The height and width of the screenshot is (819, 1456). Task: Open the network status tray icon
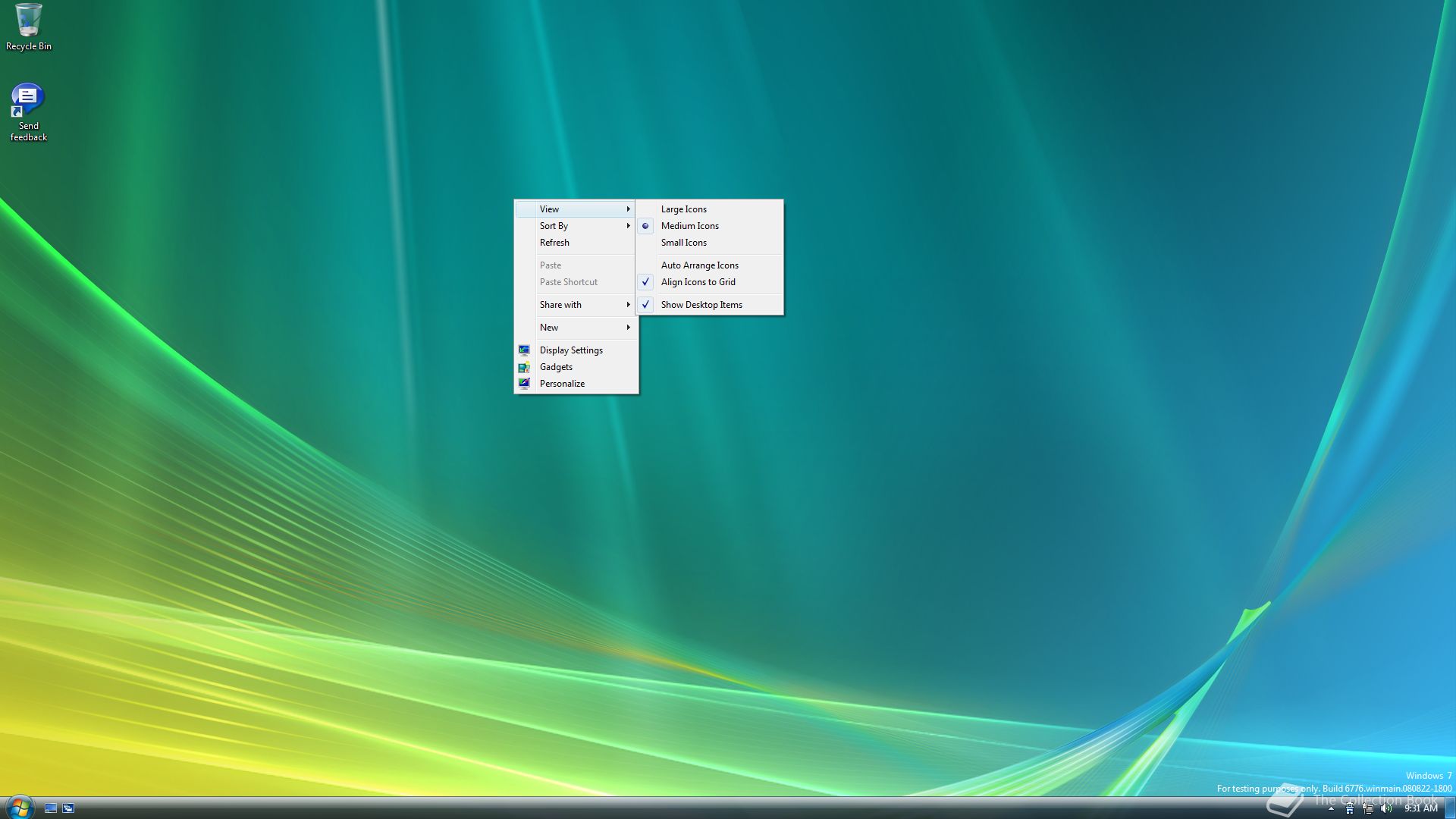click(1368, 809)
